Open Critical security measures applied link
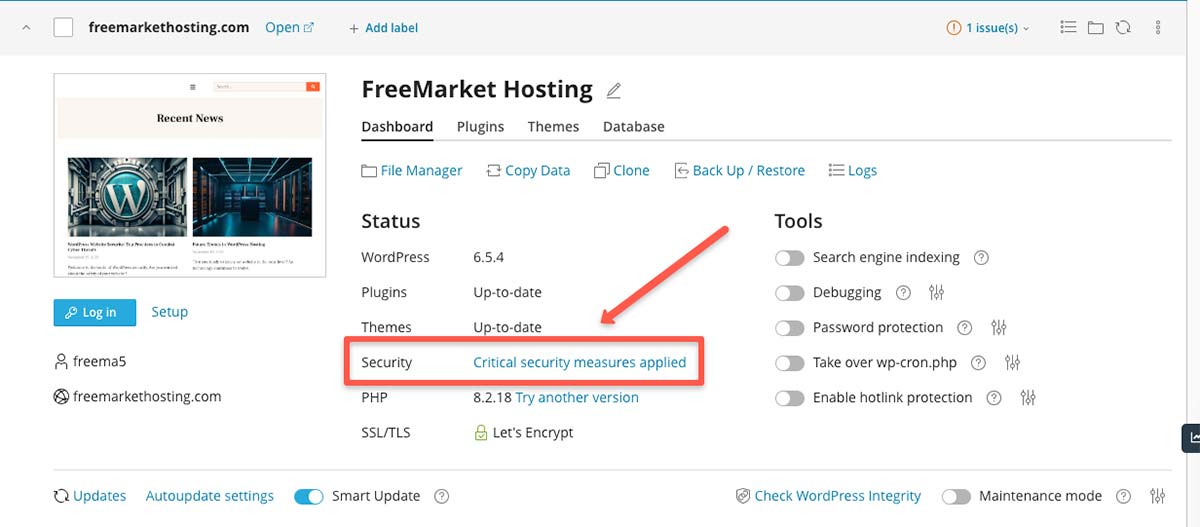The height and width of the screenshot is (527, 1200). tap(579, 362)
